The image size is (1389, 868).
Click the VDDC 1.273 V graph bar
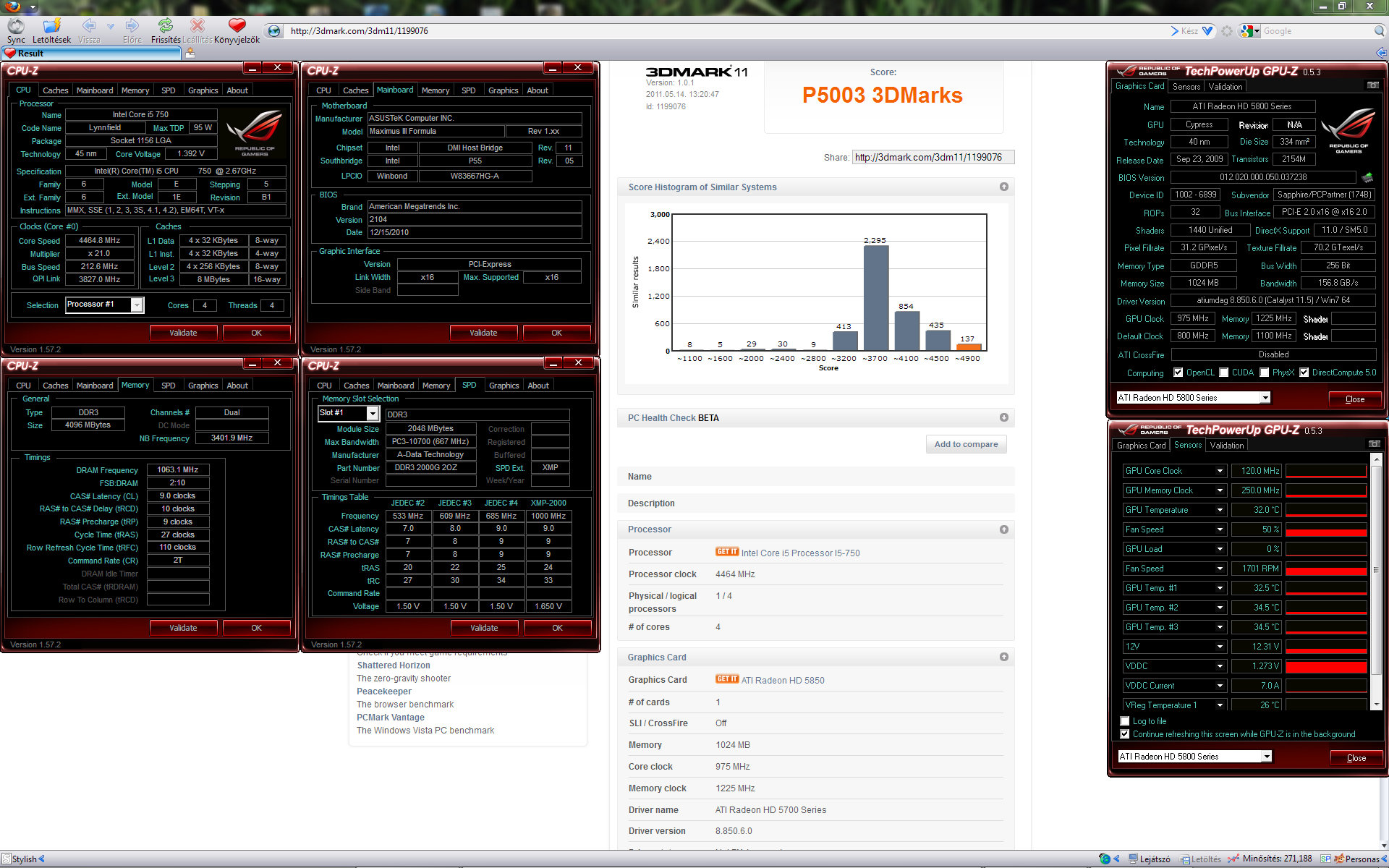coord(1326,666)
